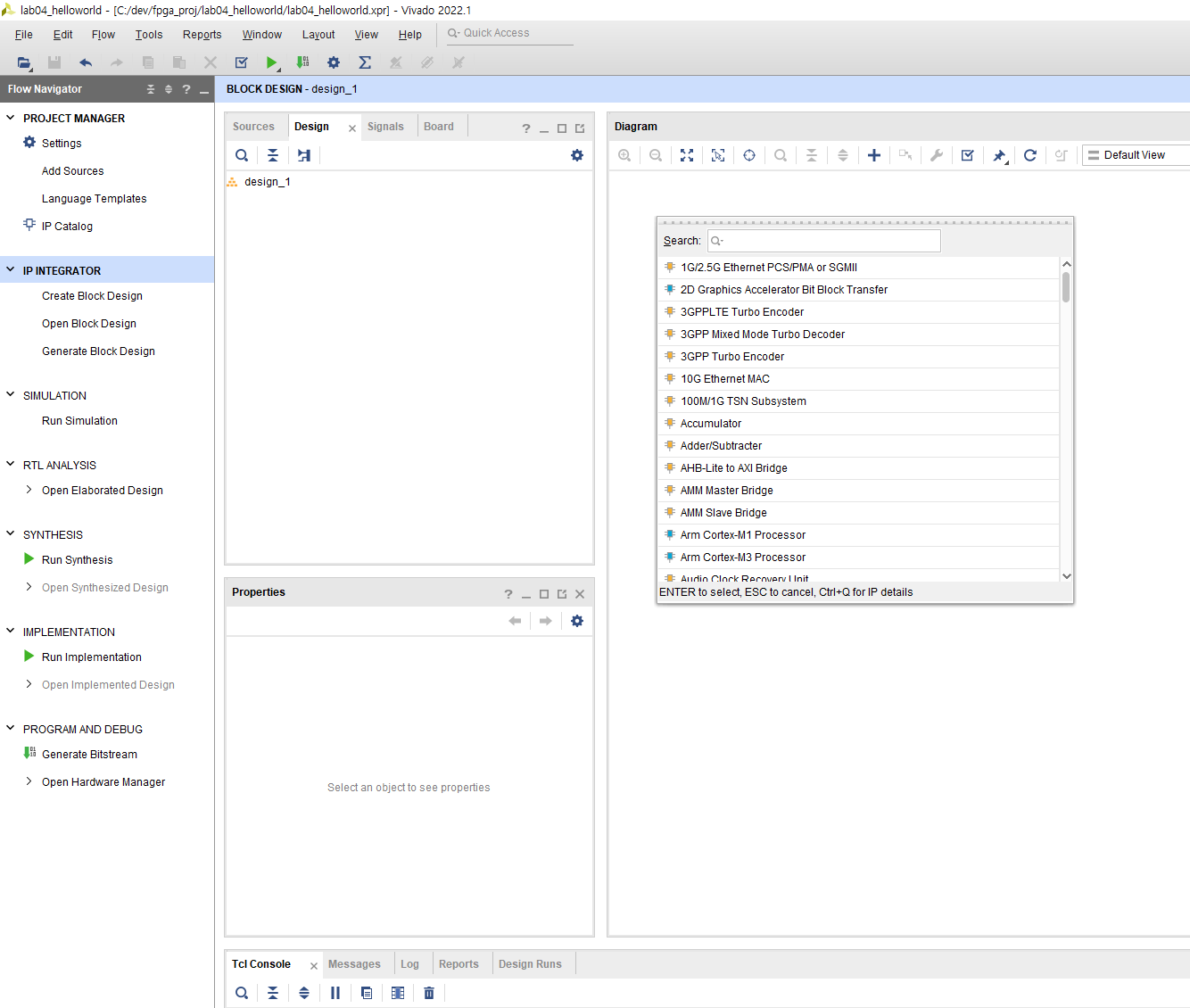Switch to the Sources tab
1190x1008 pixels.
coord(253,127)
